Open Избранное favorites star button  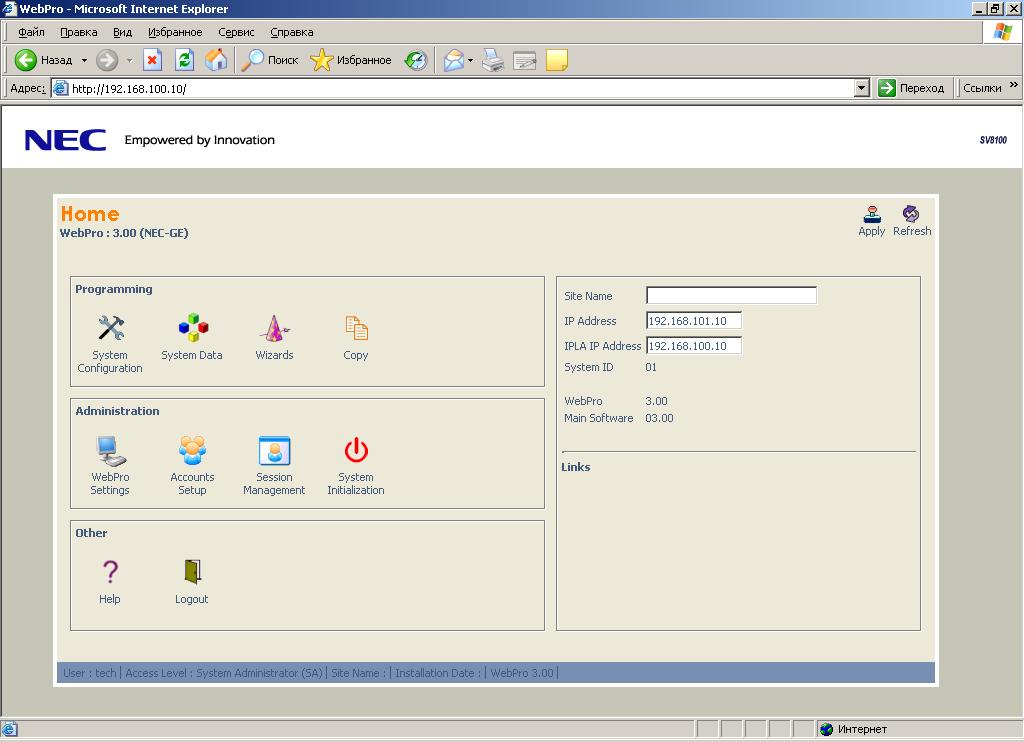point(351,60)
